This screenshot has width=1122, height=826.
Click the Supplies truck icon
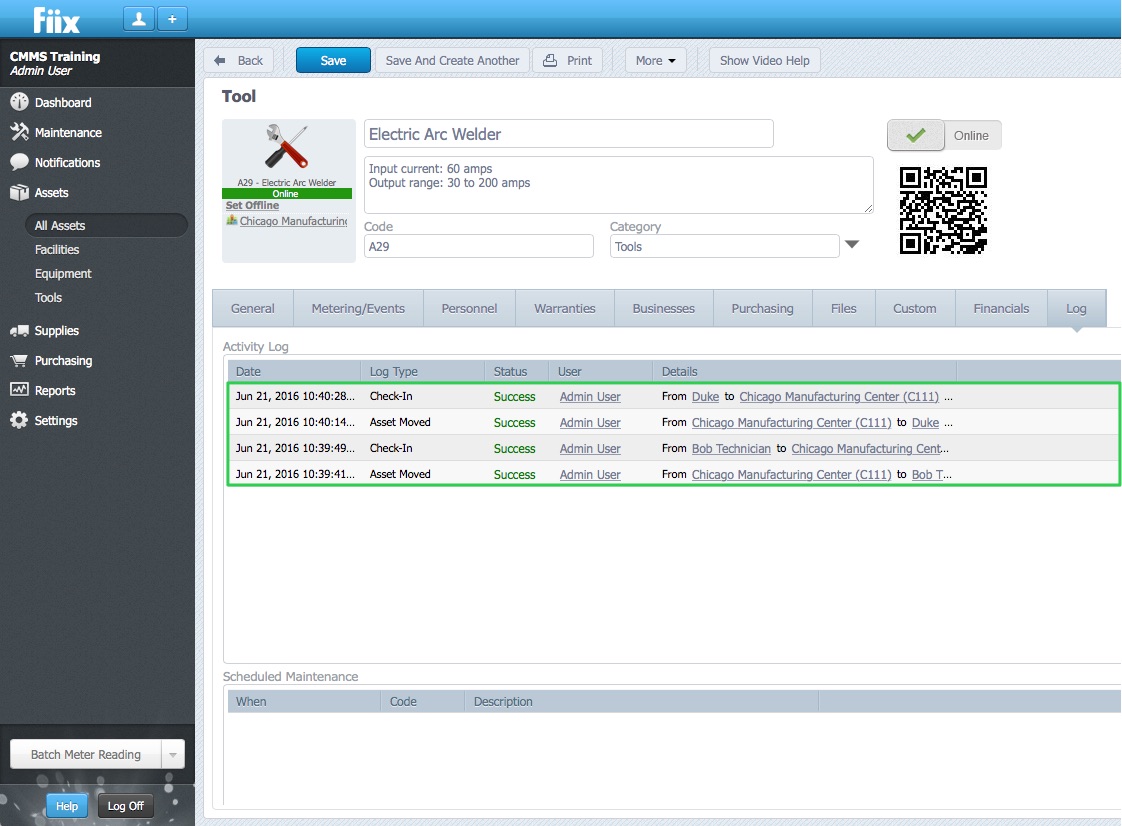tap(19, 330)
